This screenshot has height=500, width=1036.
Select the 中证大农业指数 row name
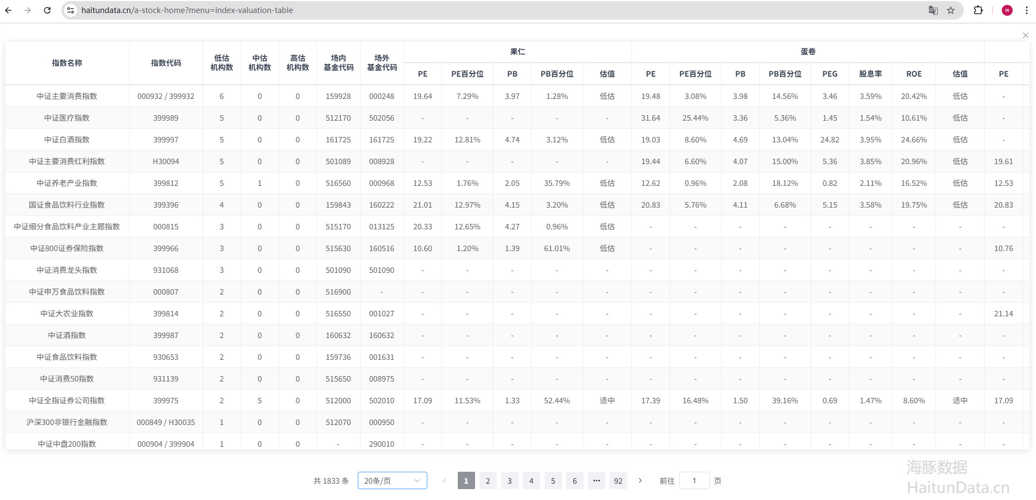pyautogui.click(x=67, y=314)
